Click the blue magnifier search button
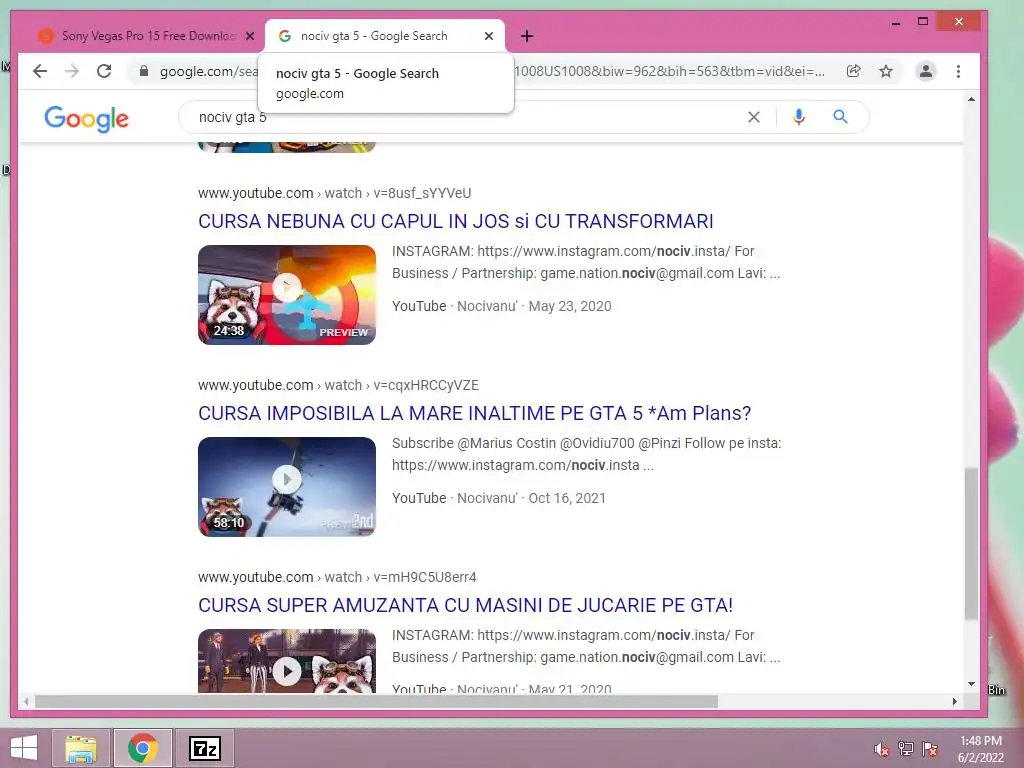1024x768 pixels. click(840, 117)
